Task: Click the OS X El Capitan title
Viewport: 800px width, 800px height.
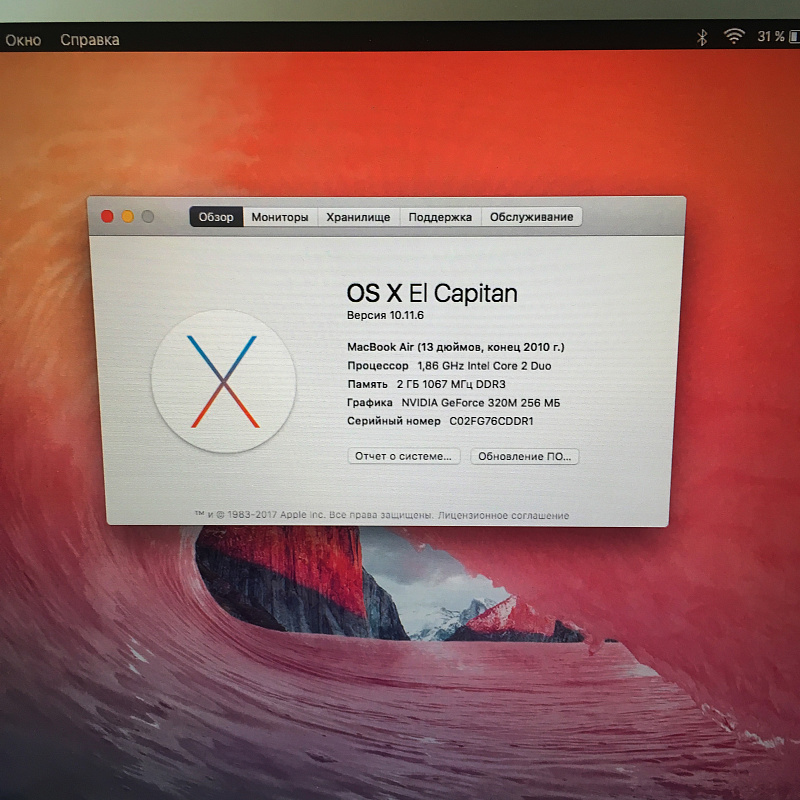Action: click(432, 293)
